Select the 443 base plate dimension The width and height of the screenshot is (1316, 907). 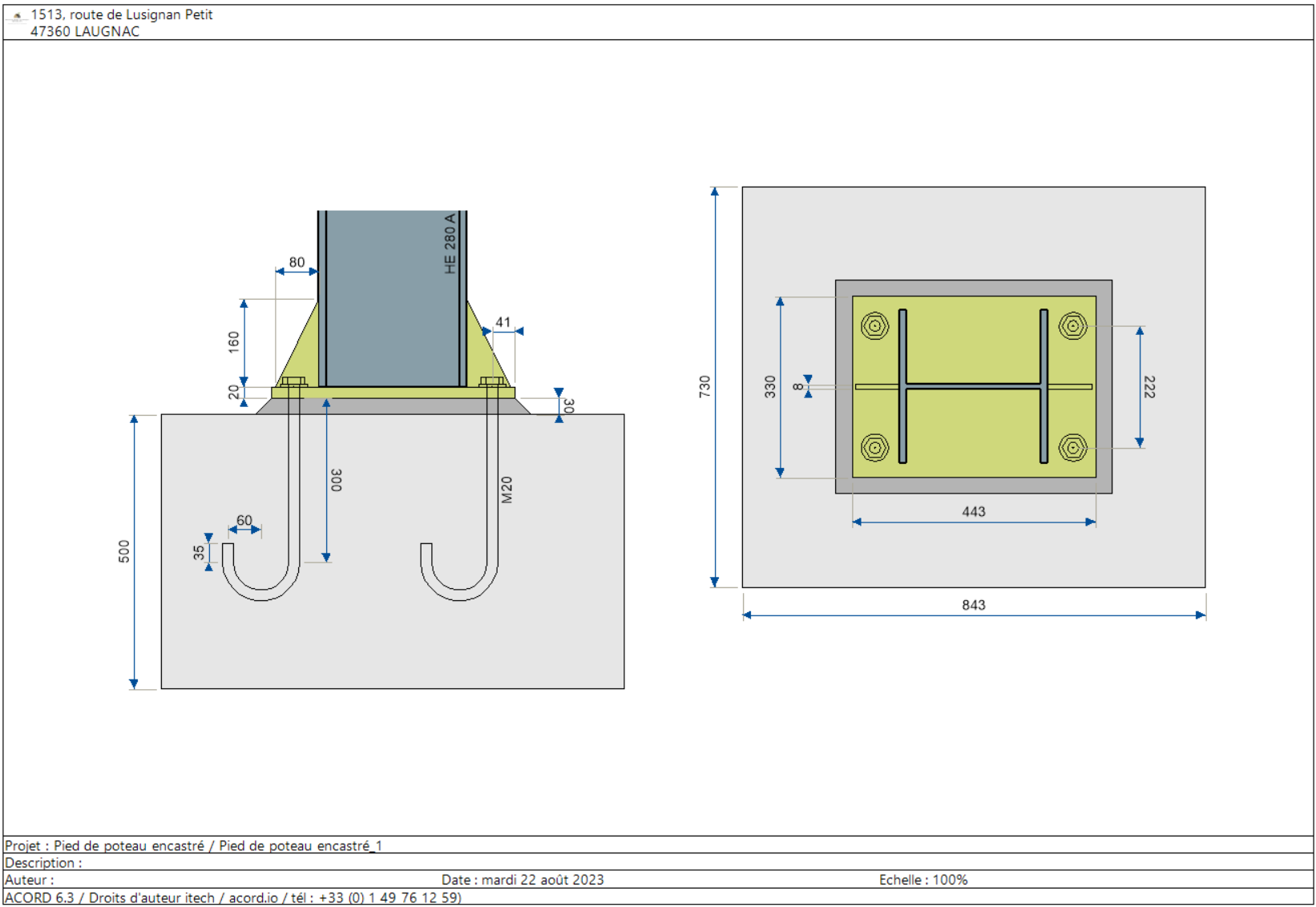pyautogui.click(x=973, y=511)
